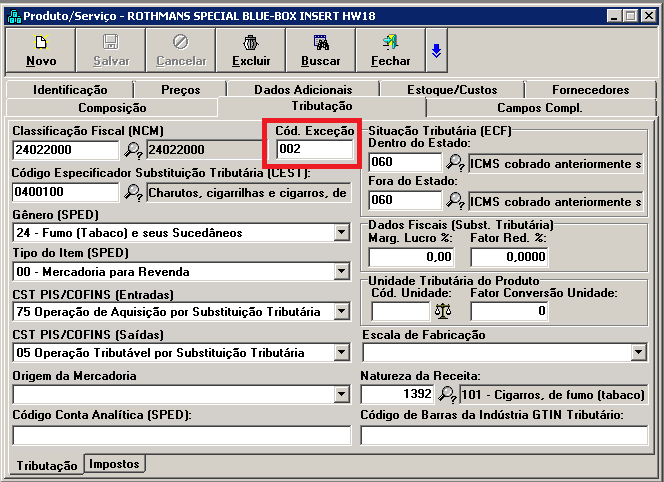Click the Novo toolbar button
This screenshot has width=664, height=482.
click(41, 50)
